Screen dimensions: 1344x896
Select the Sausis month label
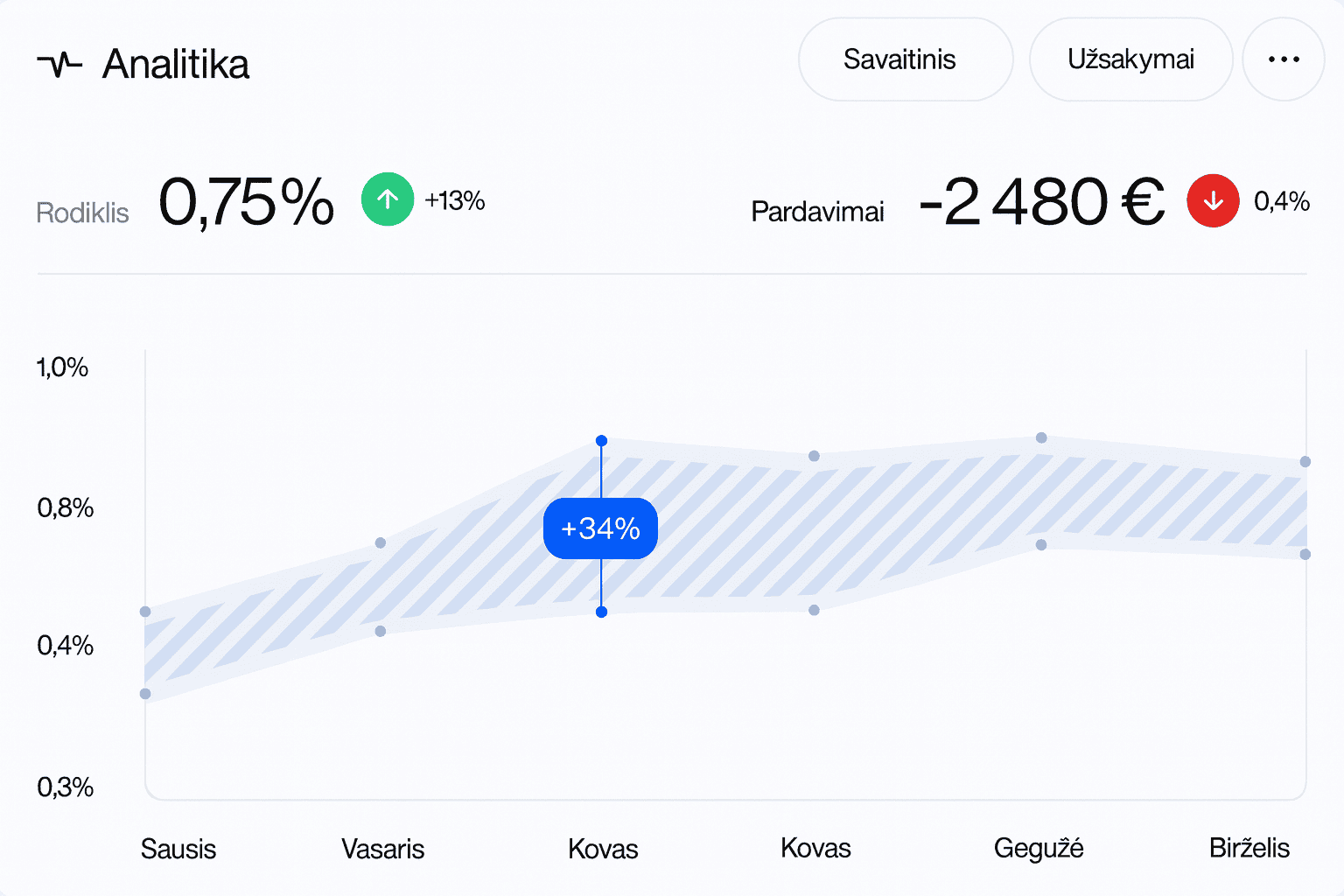178,849
